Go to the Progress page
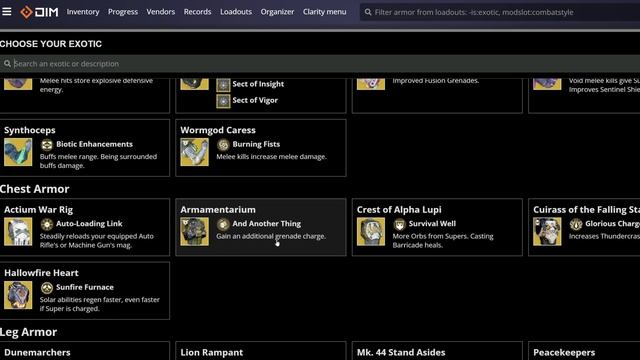Screen dimensions: 640x360 tap(122, 12)
